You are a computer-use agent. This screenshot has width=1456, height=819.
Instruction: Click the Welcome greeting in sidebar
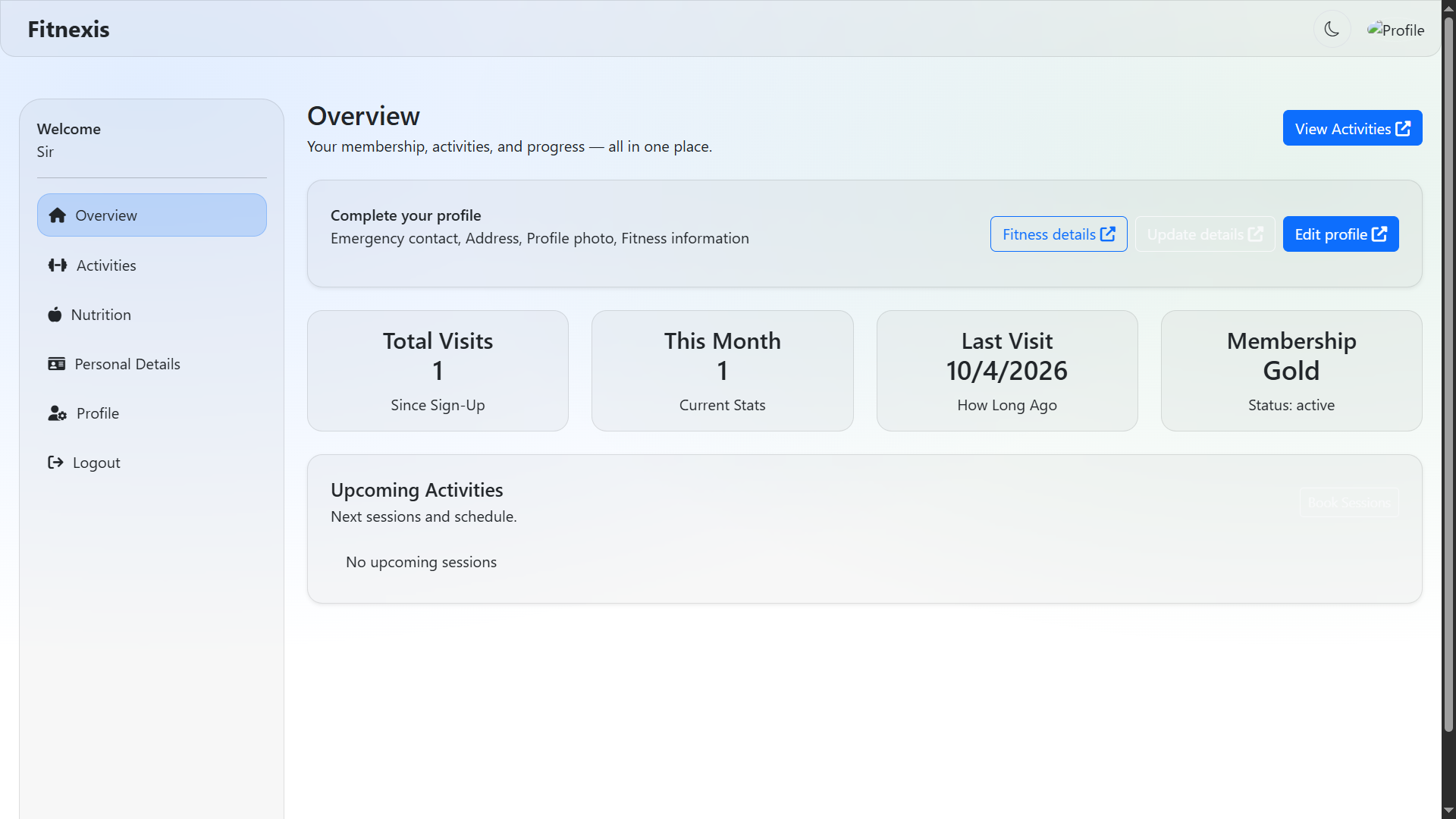[68, 129]
